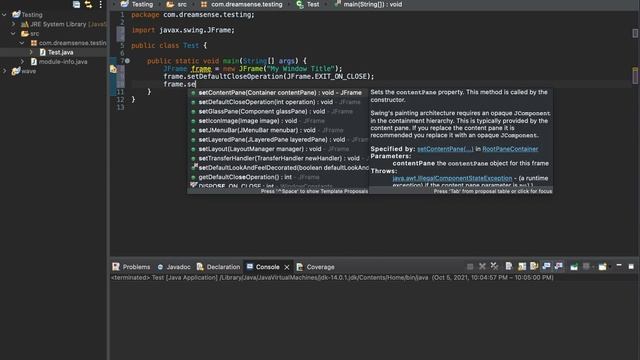Open RootPaneContainer link in Javadoc popup

click(x=510, y=149)
